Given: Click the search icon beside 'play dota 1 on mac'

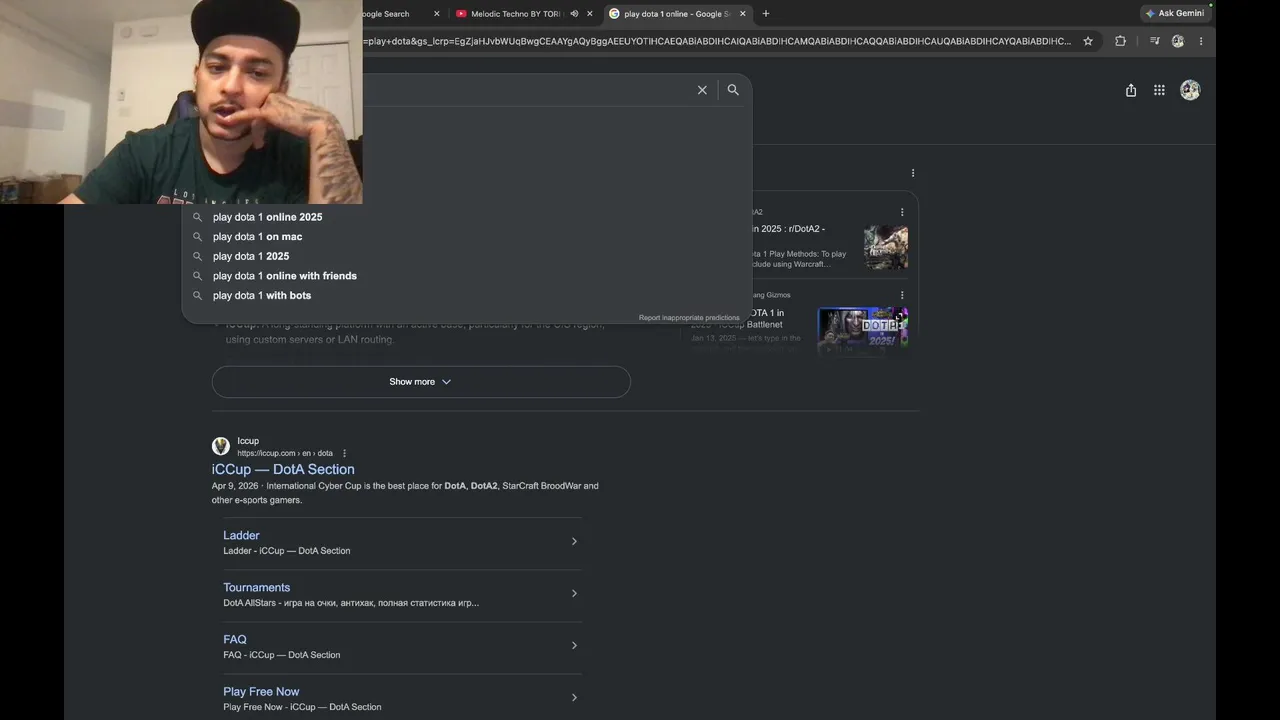Looking at the screenshot, I should point(197,237).
